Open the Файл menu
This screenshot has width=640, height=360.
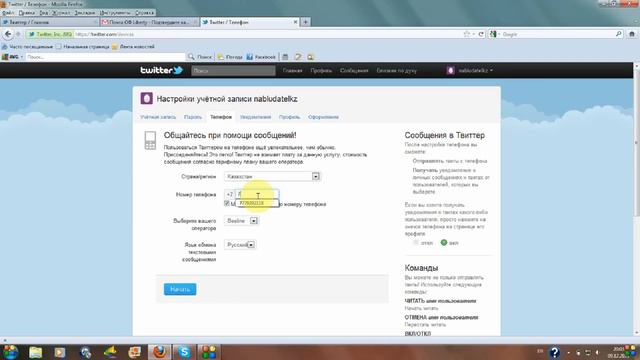(x=8, y=13)
